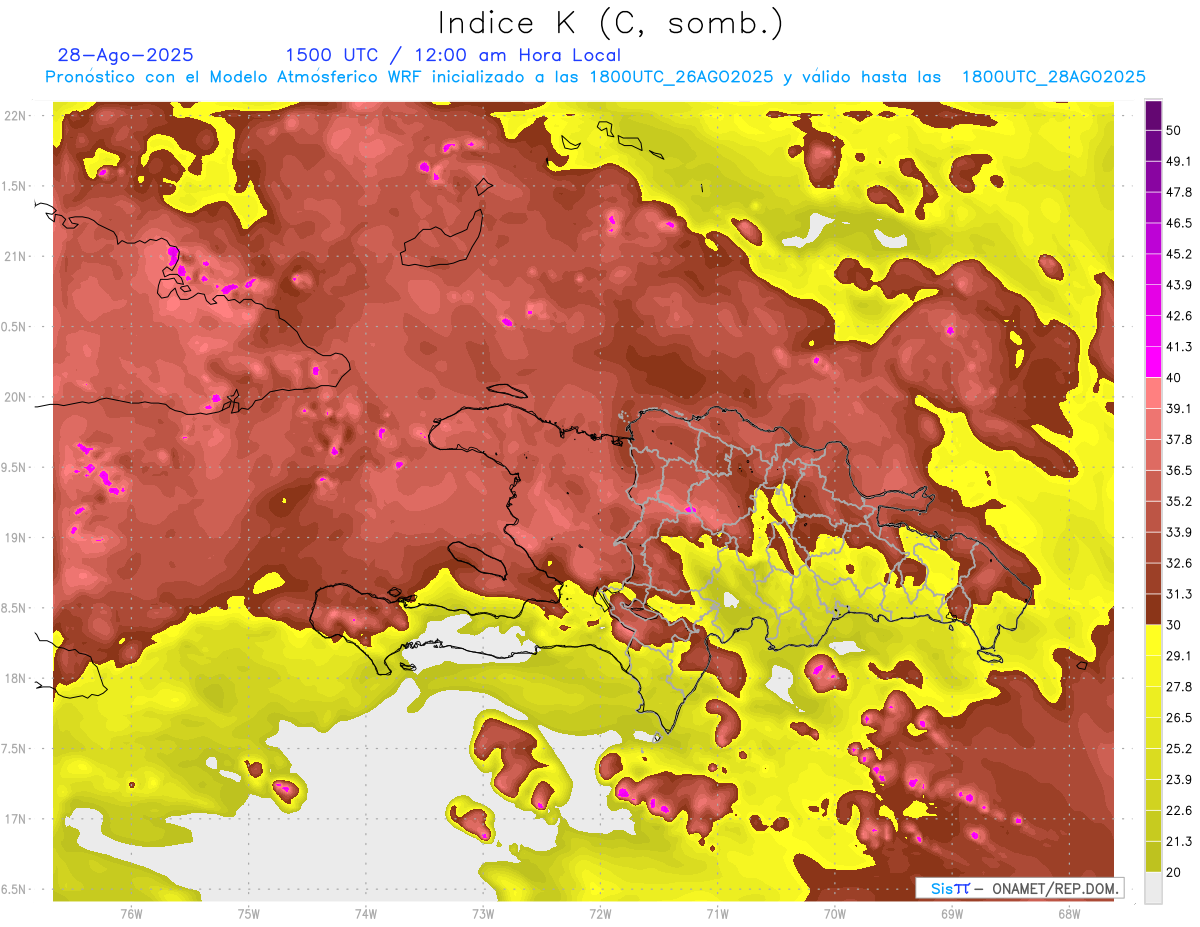
Task: Click the dark purple swatch above 50 on color scale
Action: (1153, 114)
